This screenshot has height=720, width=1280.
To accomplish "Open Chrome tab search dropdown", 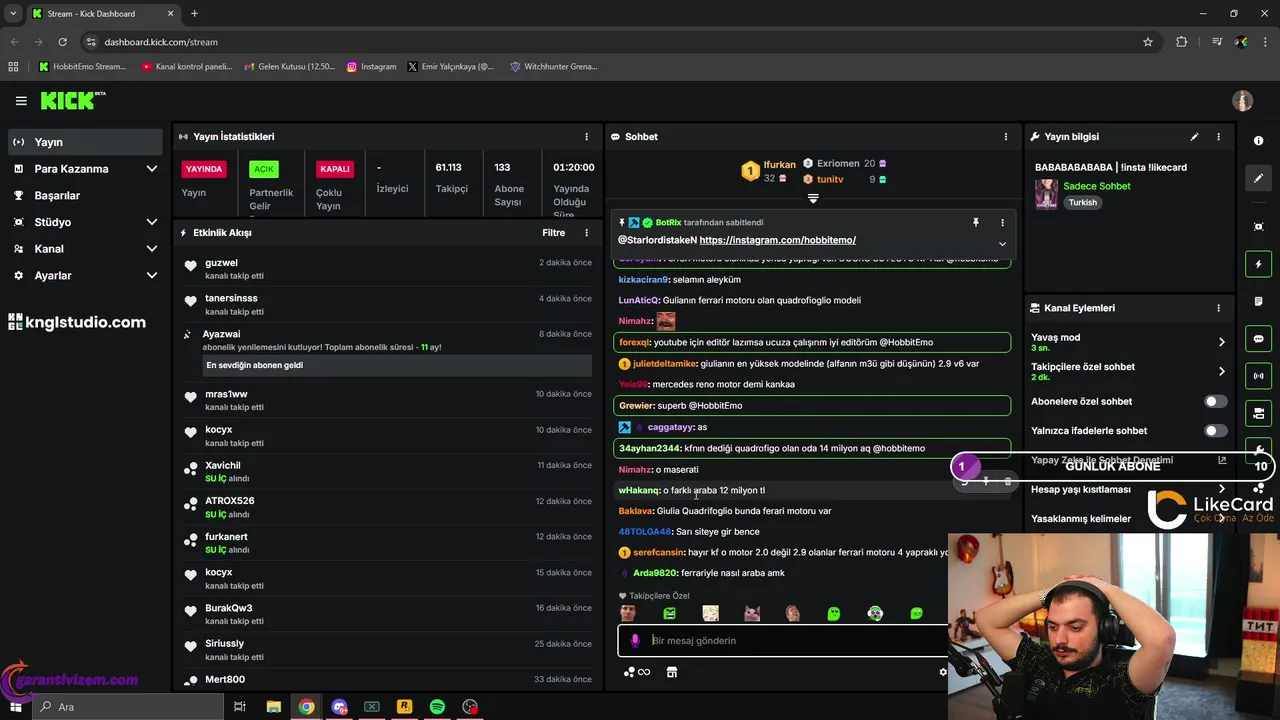I will coord(13,14).
